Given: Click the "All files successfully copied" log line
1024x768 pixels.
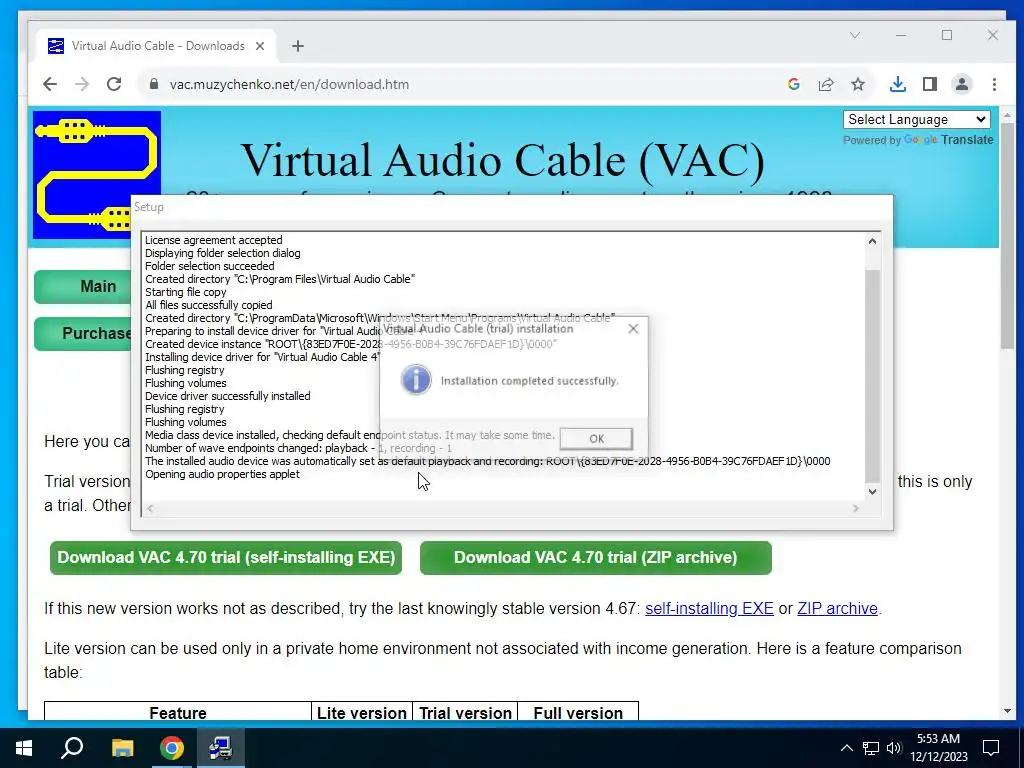Looking at the screenshot, I should pyautogui.click(x=208, y=305).
